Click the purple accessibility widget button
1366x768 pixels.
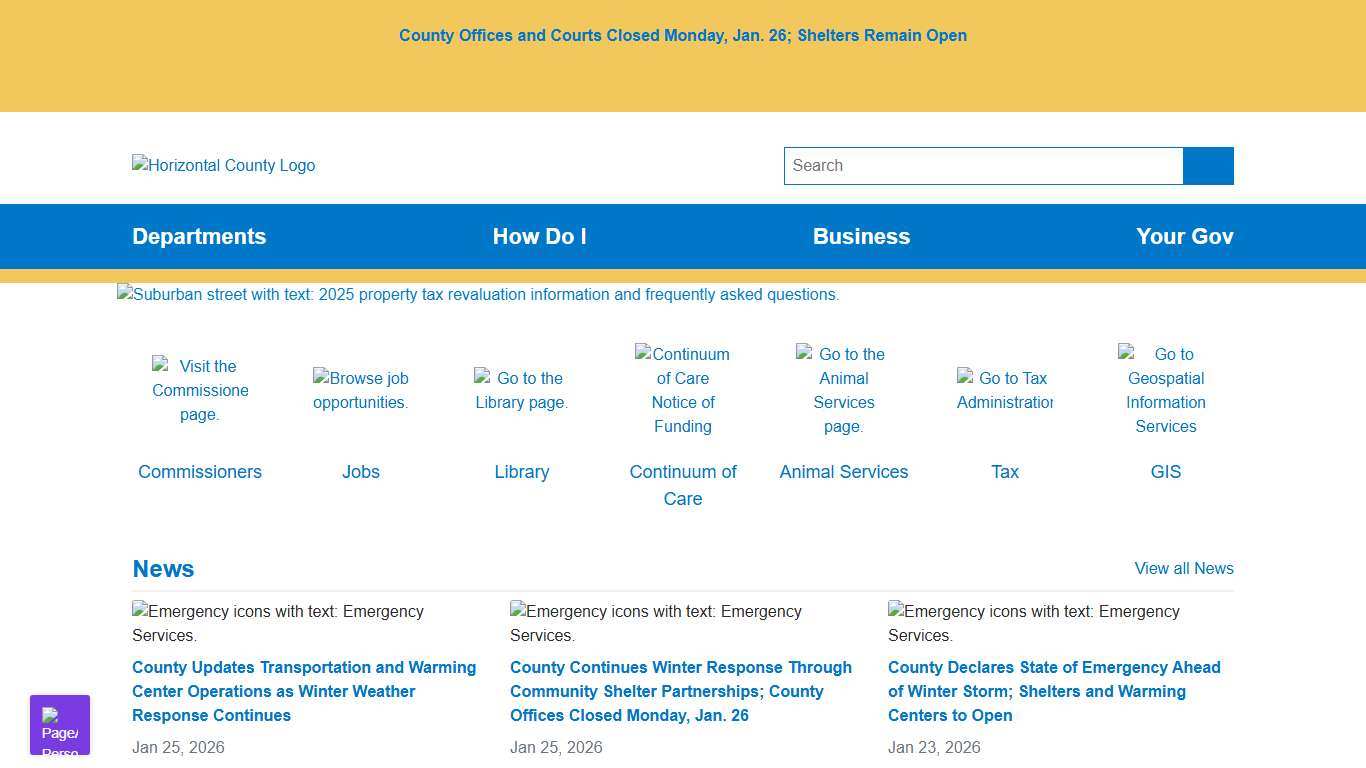[60, 725]
